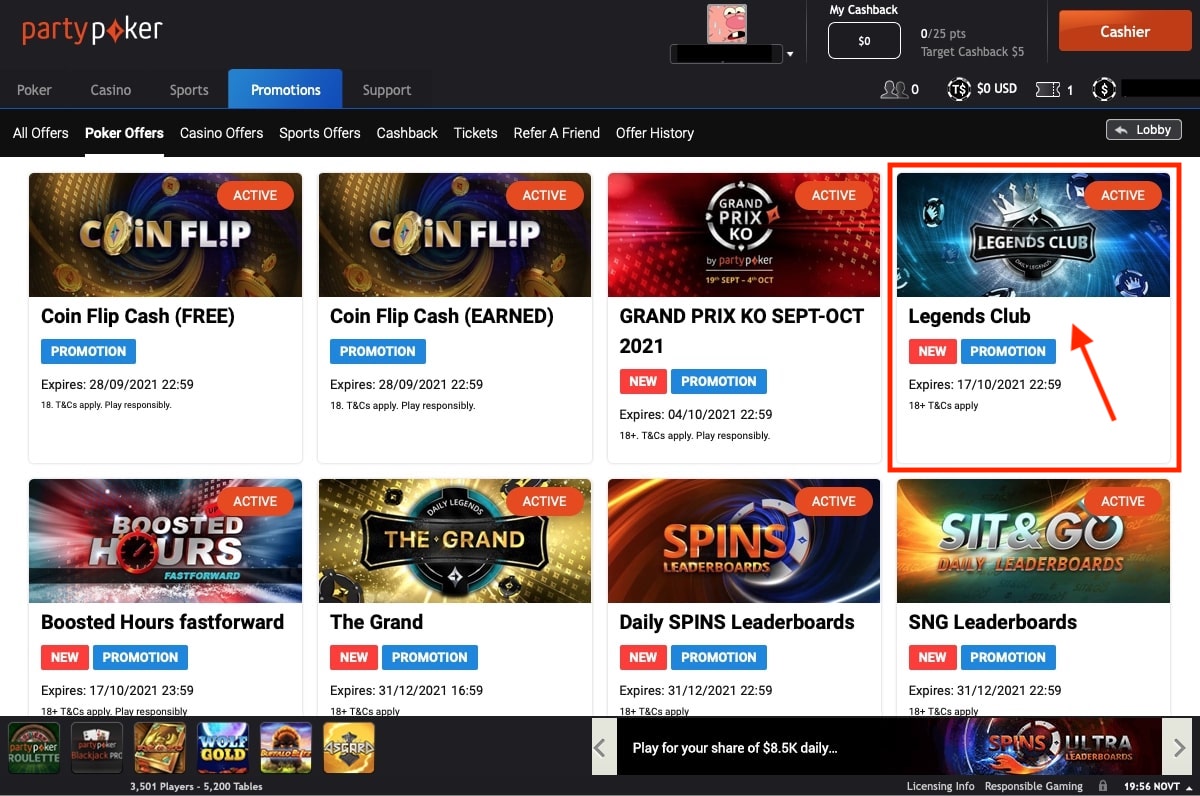
Task: Click the partypoker logo
Action: pyautogui.click(x=92, y=30)
